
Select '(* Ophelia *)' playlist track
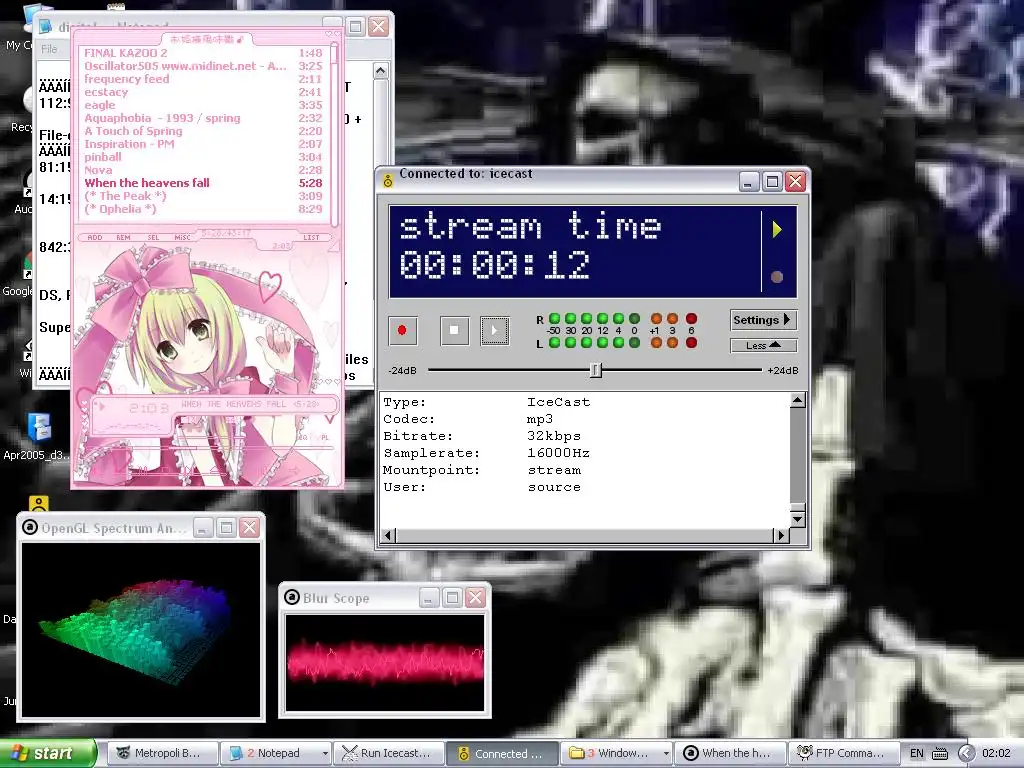(x=203, y=209)
